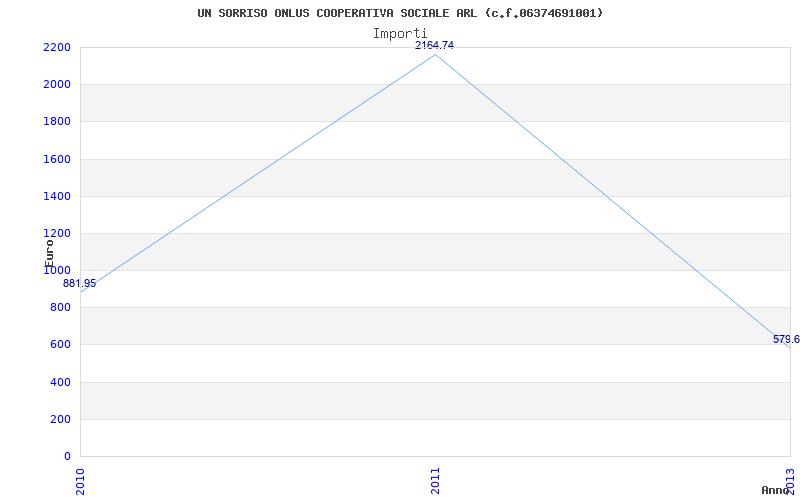Click the 0 y-axis tick label
The width and height of the screenshot is (800, 500).
tap(68, 456)
